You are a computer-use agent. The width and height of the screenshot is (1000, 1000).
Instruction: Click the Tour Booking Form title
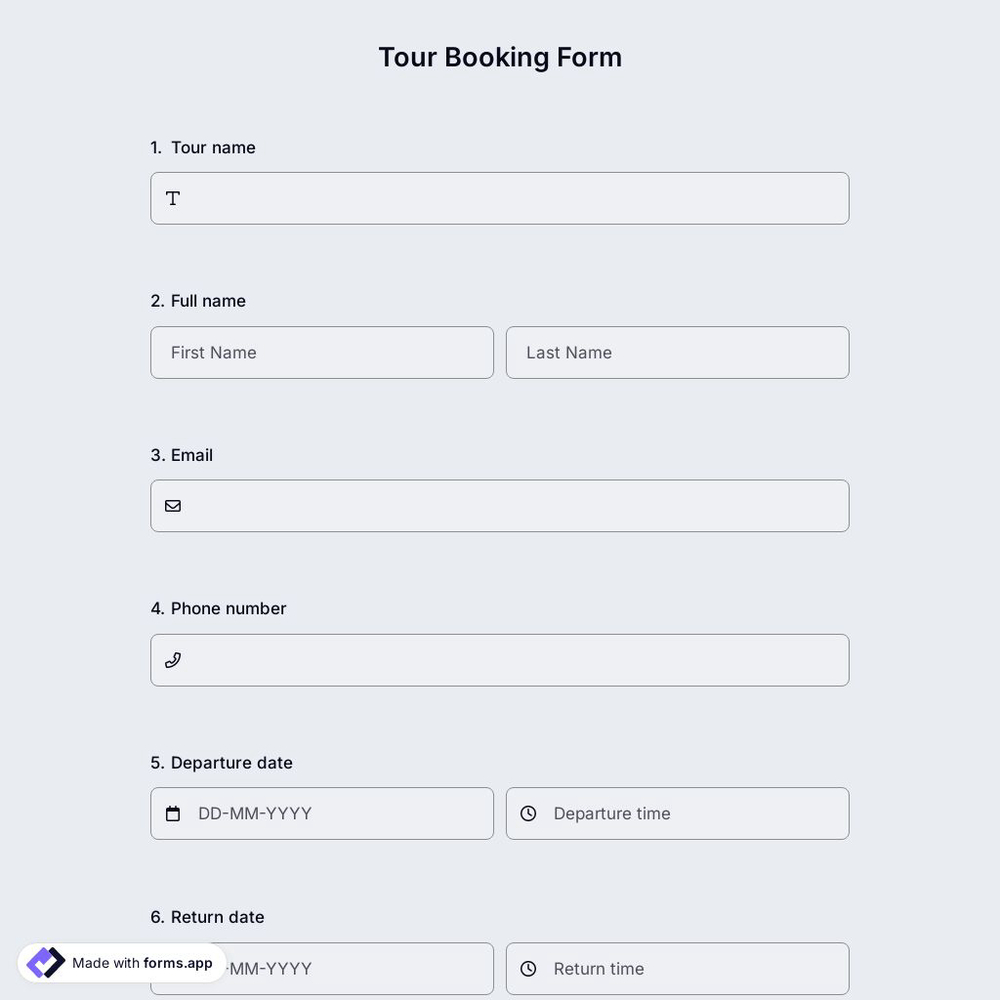[x=500, y=57]
